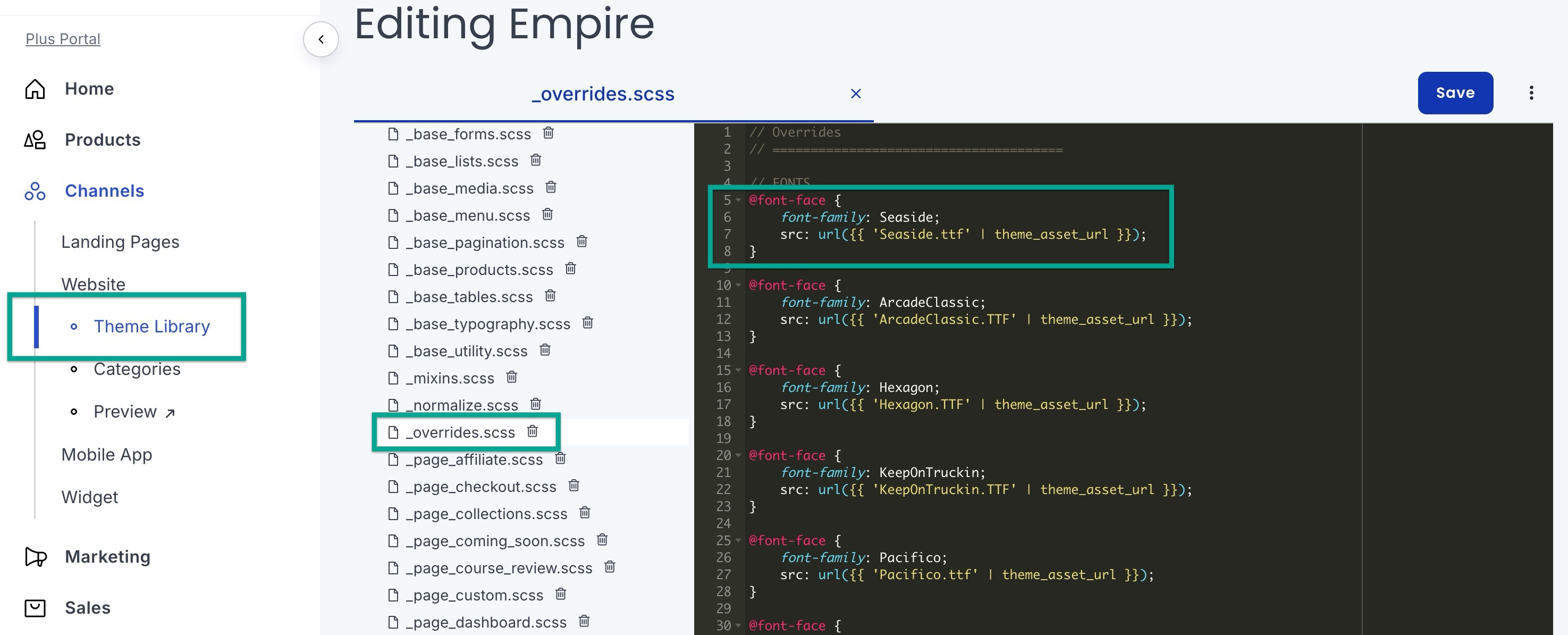Delete _page_collections.scss with trash icon
This screenshot has height=635, width=1568.
pos(584,513)
